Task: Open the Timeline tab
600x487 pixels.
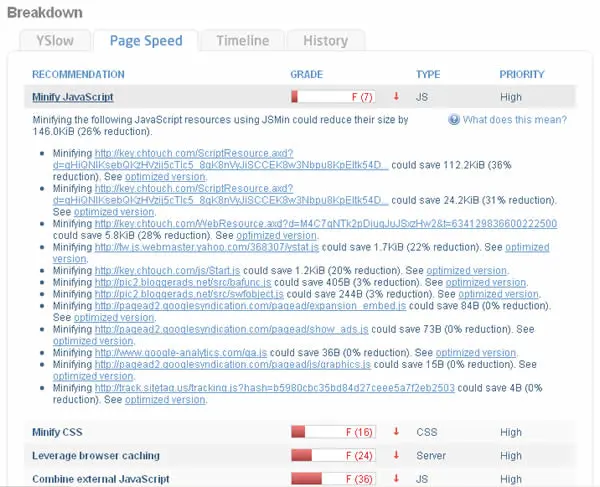Action: 243,41
